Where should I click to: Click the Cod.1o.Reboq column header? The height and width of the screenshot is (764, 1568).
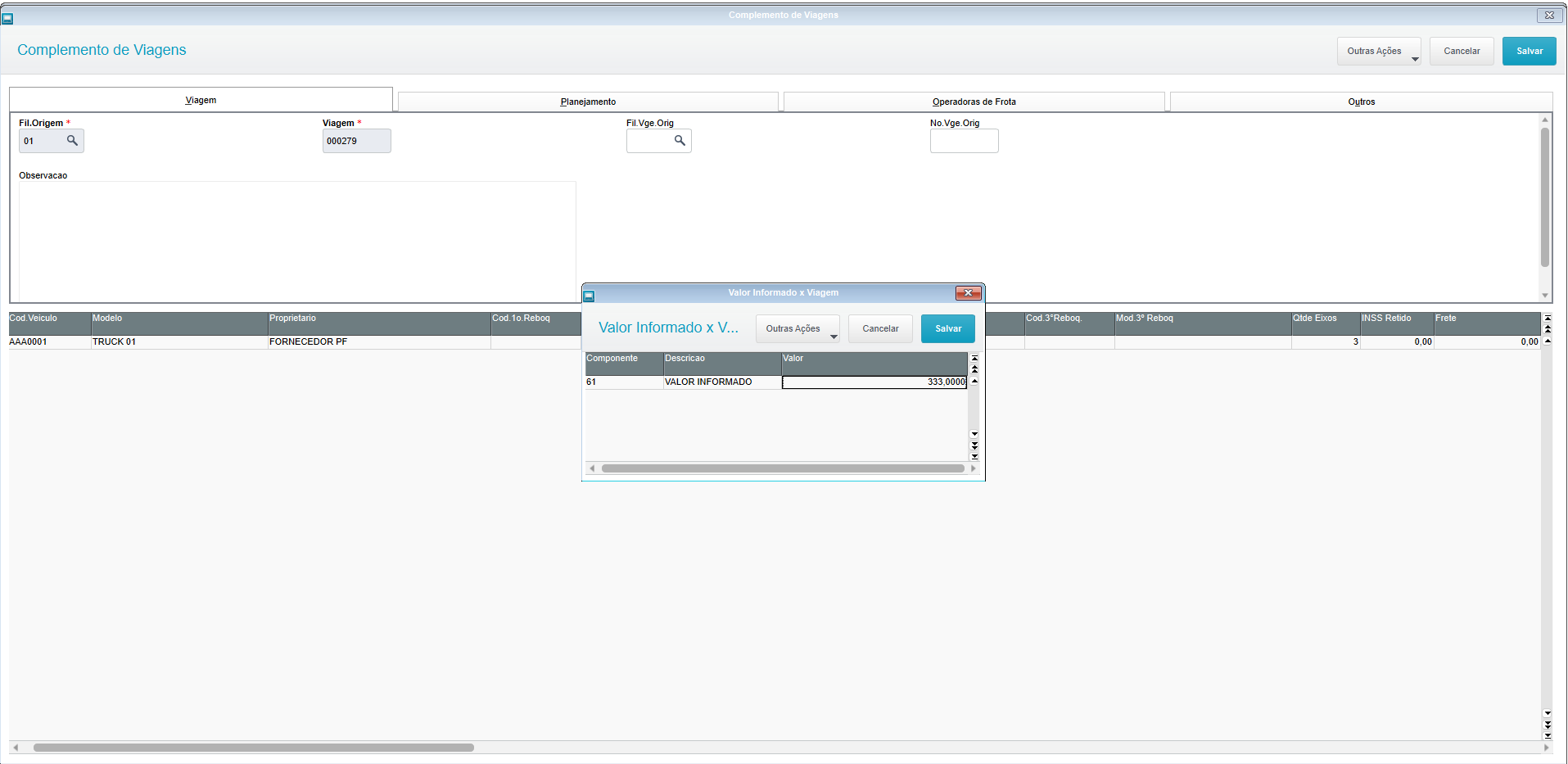pos(535,323)
